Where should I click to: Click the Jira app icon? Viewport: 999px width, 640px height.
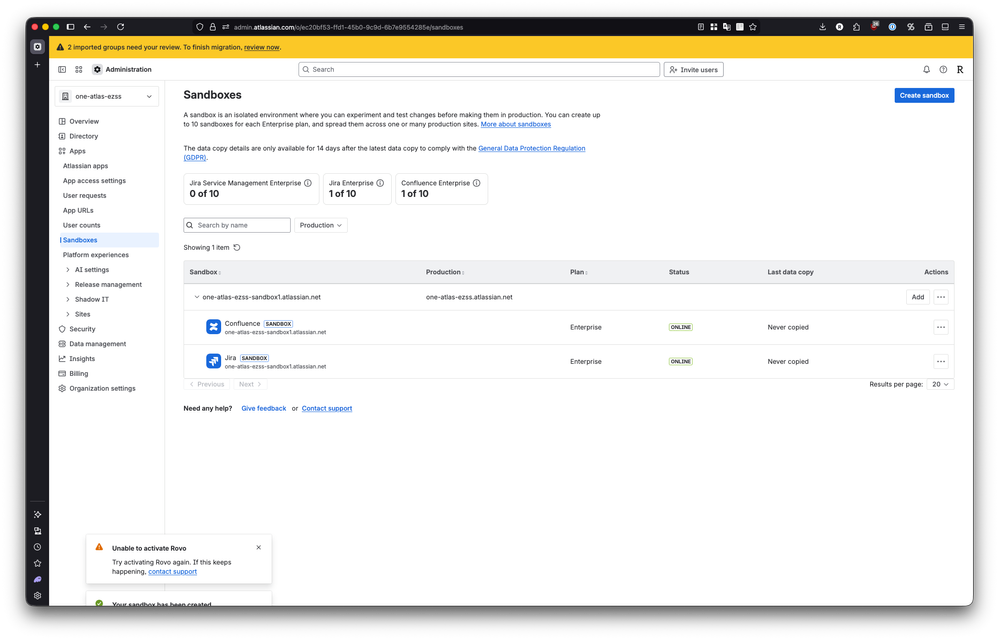click(213, 361)
